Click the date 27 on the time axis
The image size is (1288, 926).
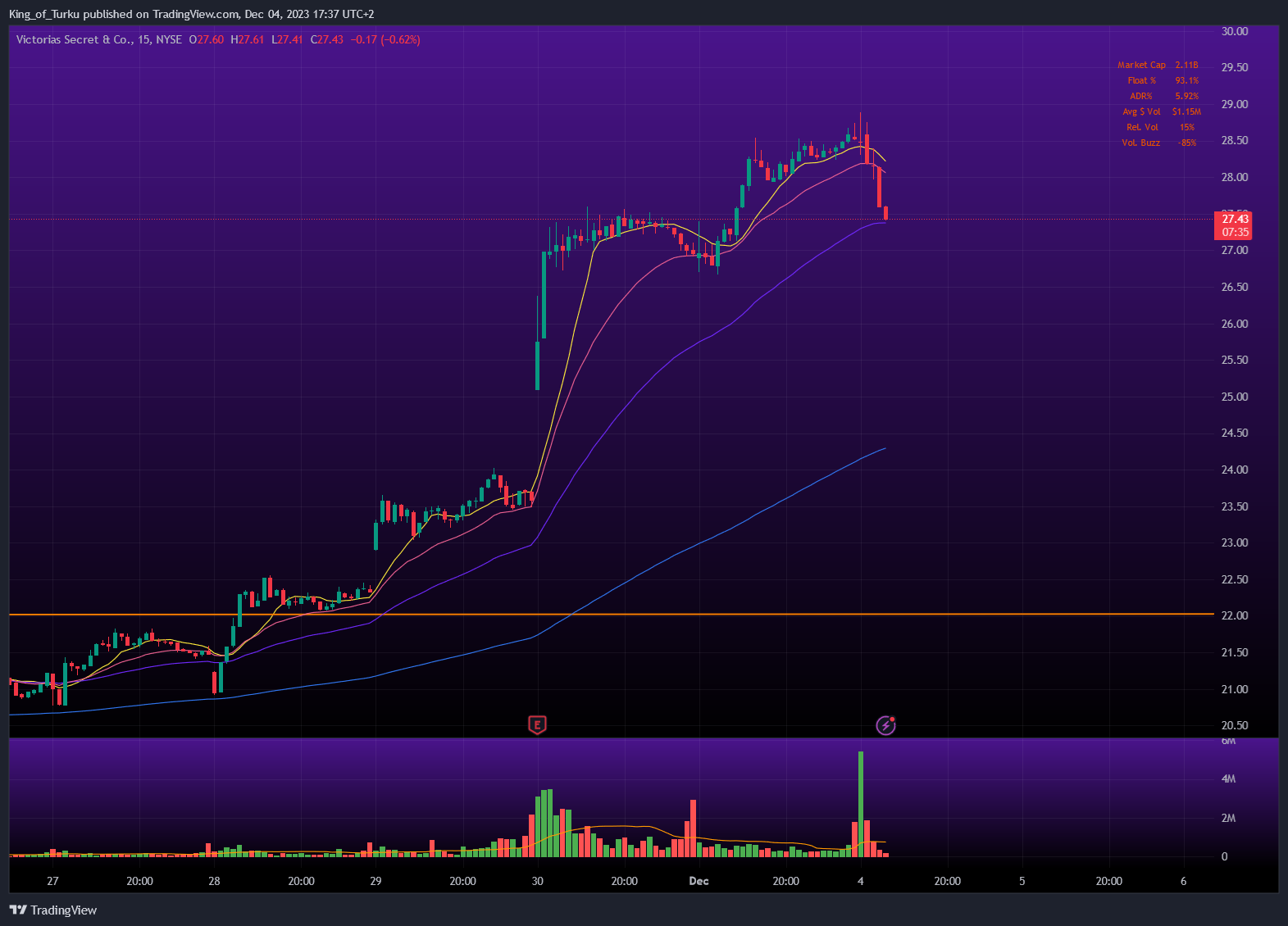click(52, 881)
